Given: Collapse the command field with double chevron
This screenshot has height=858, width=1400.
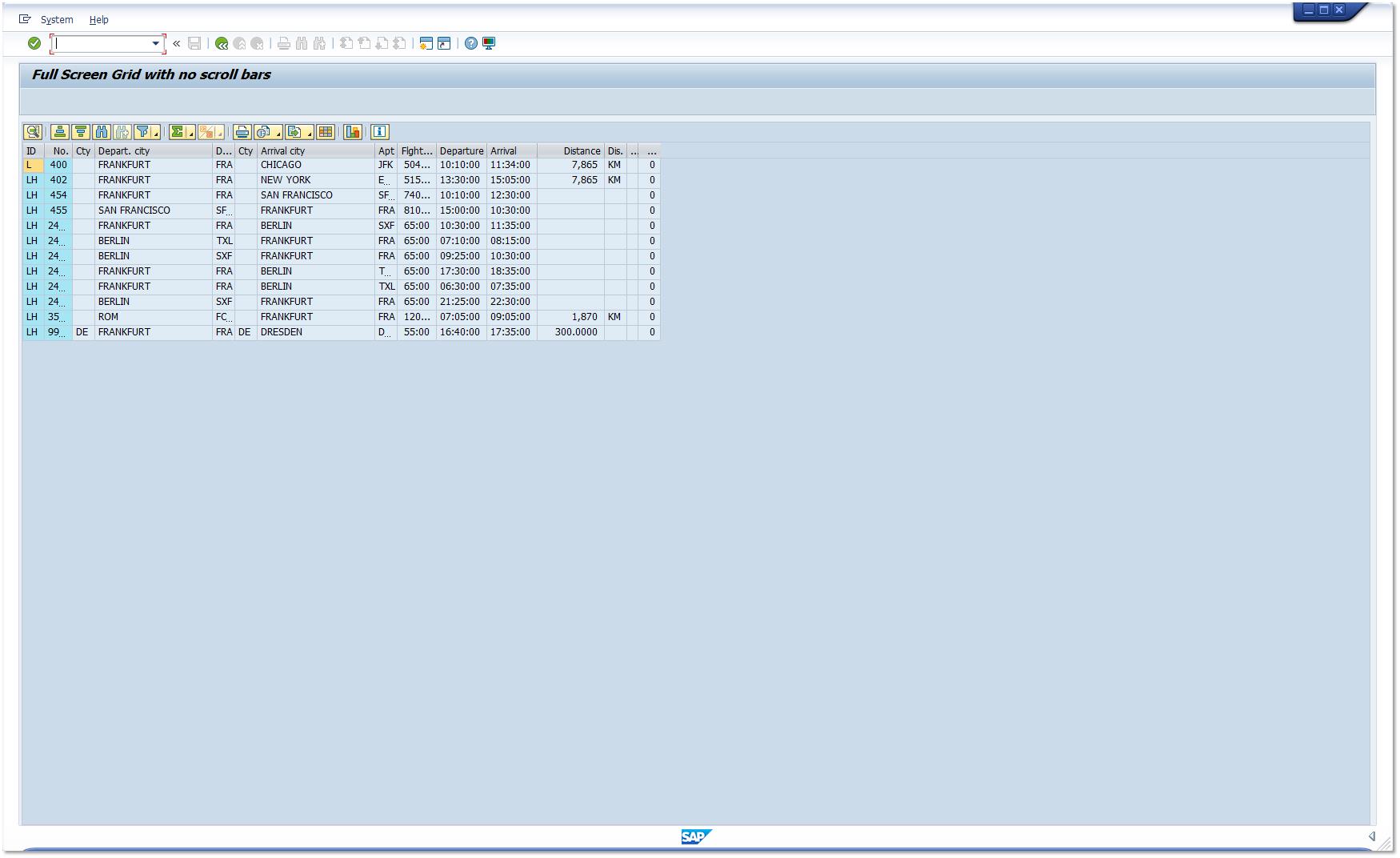Looking at the screenshot, I should tap(177, 43).
